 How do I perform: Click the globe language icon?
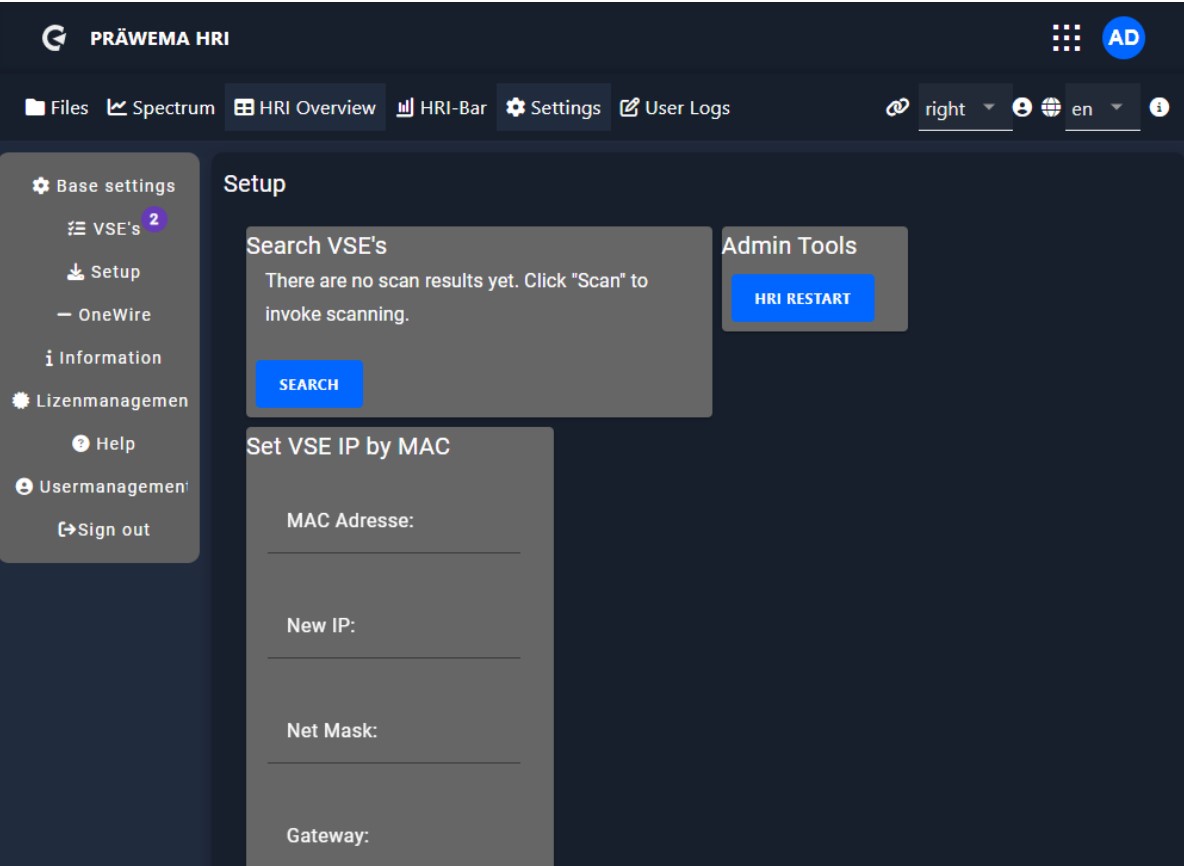point(1050,107)
